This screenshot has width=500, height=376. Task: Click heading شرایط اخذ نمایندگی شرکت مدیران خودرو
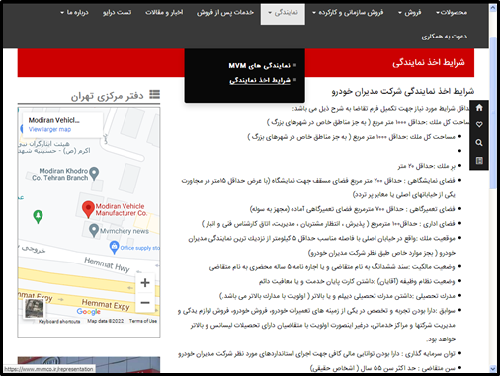[403, 91]
